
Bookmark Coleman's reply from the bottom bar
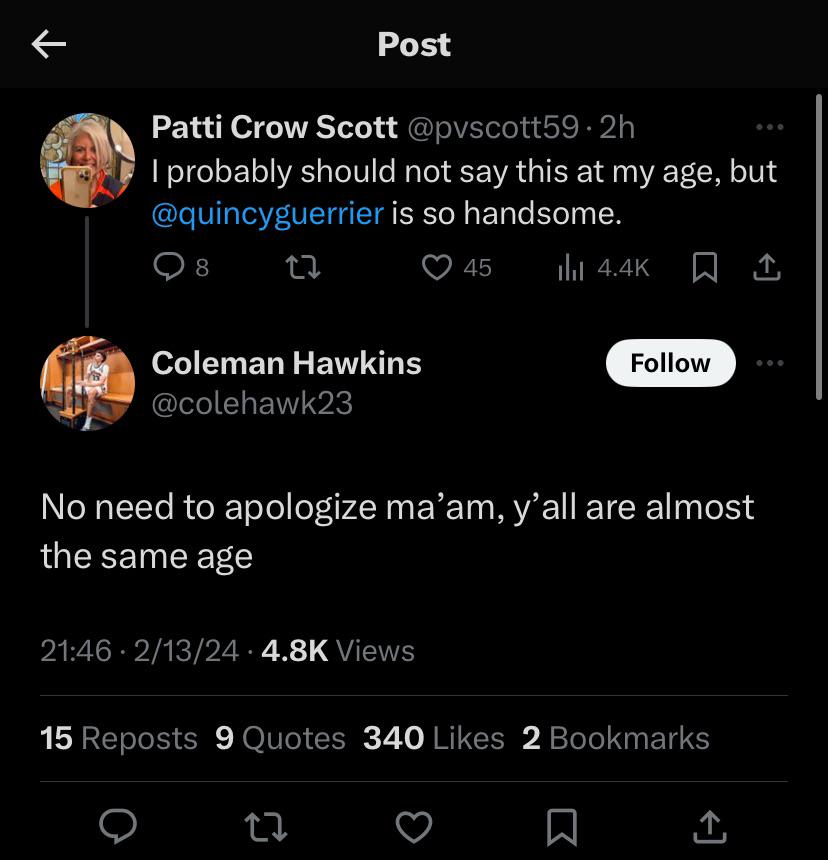pos(562,827)
